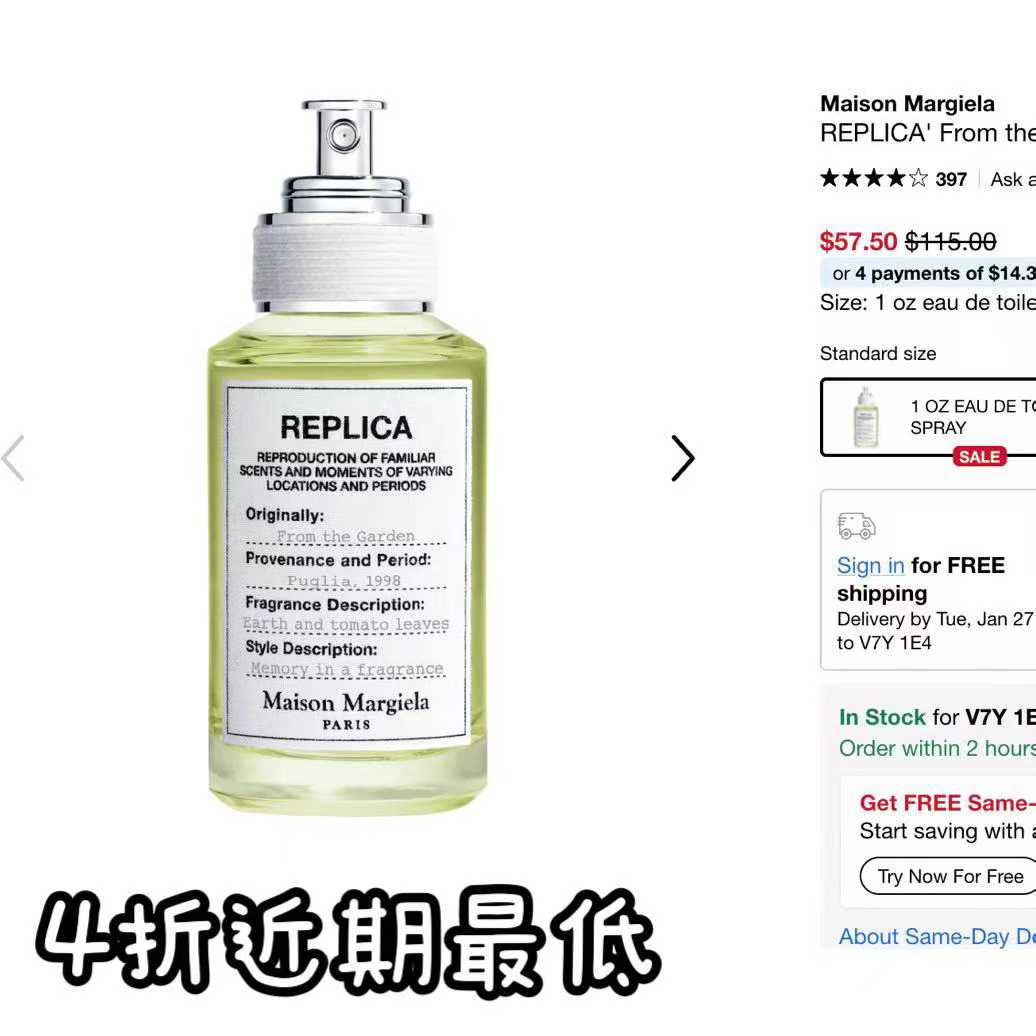Select the 1 oz bottle thumbnail
Viewport: 1036px width, 1036px height.
(x=866, y=418)
